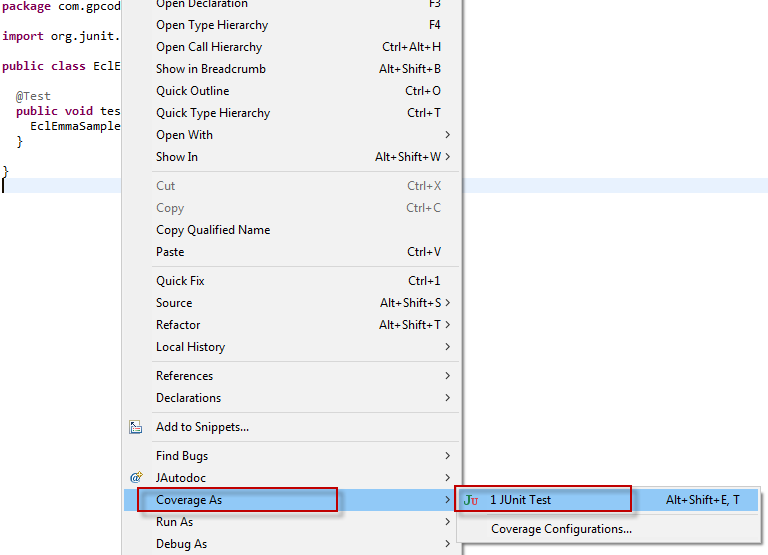The image size is (768, 555).
Task: Open Coverage Configurations dialog
Action: [x=561, y=529]
